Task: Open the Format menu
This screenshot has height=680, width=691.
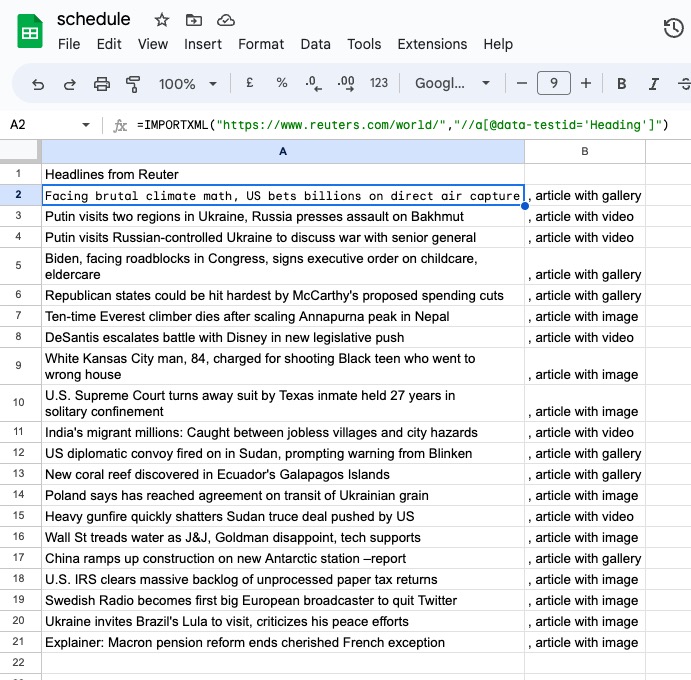Action: (261, 44)
